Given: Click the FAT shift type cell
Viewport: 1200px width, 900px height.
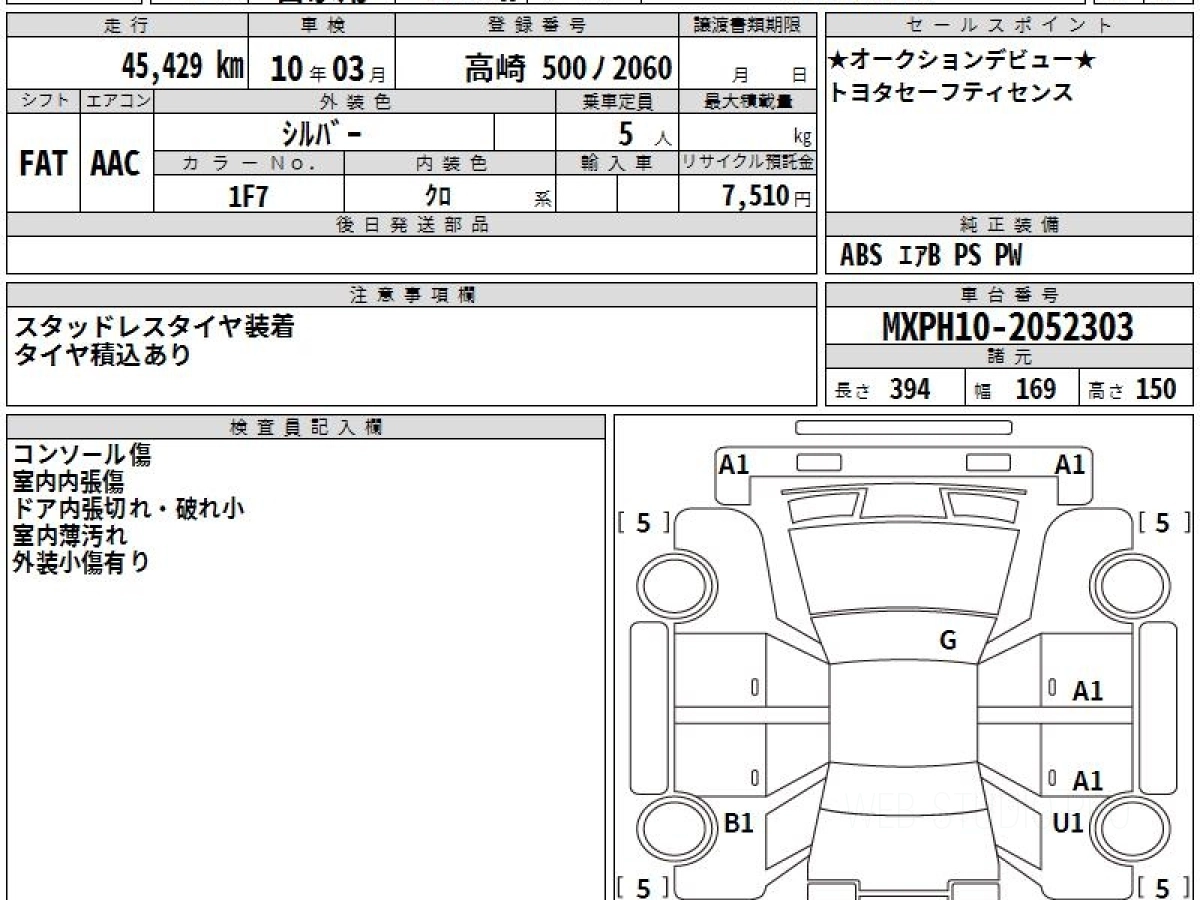Looking at the screenshot, I should (x=43, y=164).
